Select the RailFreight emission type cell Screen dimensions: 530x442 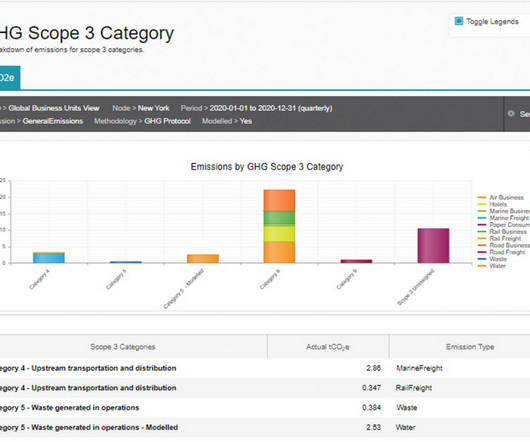point(414,388)
